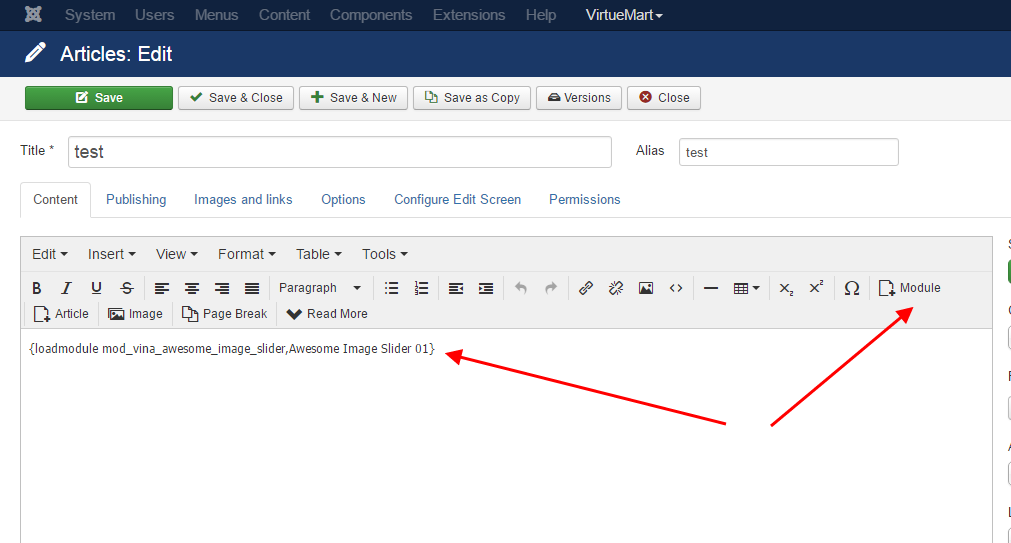The height and width of the screenshot is (543, 1011).
Task: Open the Paragraph format dropdown
Action: (x=320, y=288)
